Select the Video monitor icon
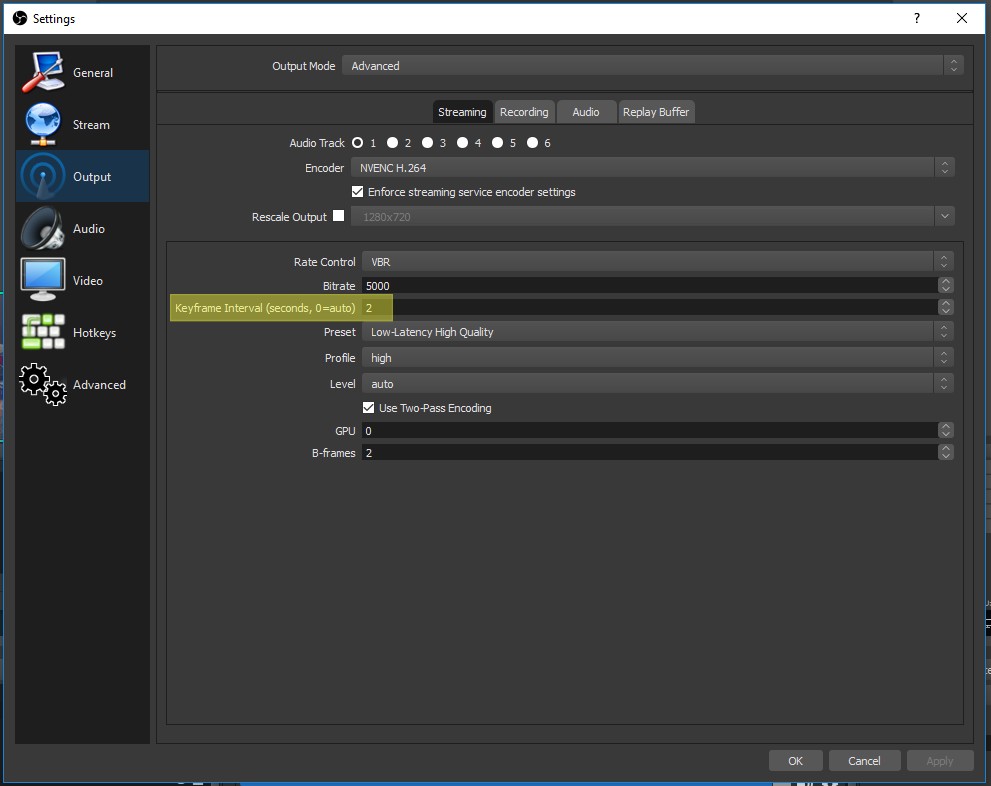The image size is (991, 786). click(43, 280)
